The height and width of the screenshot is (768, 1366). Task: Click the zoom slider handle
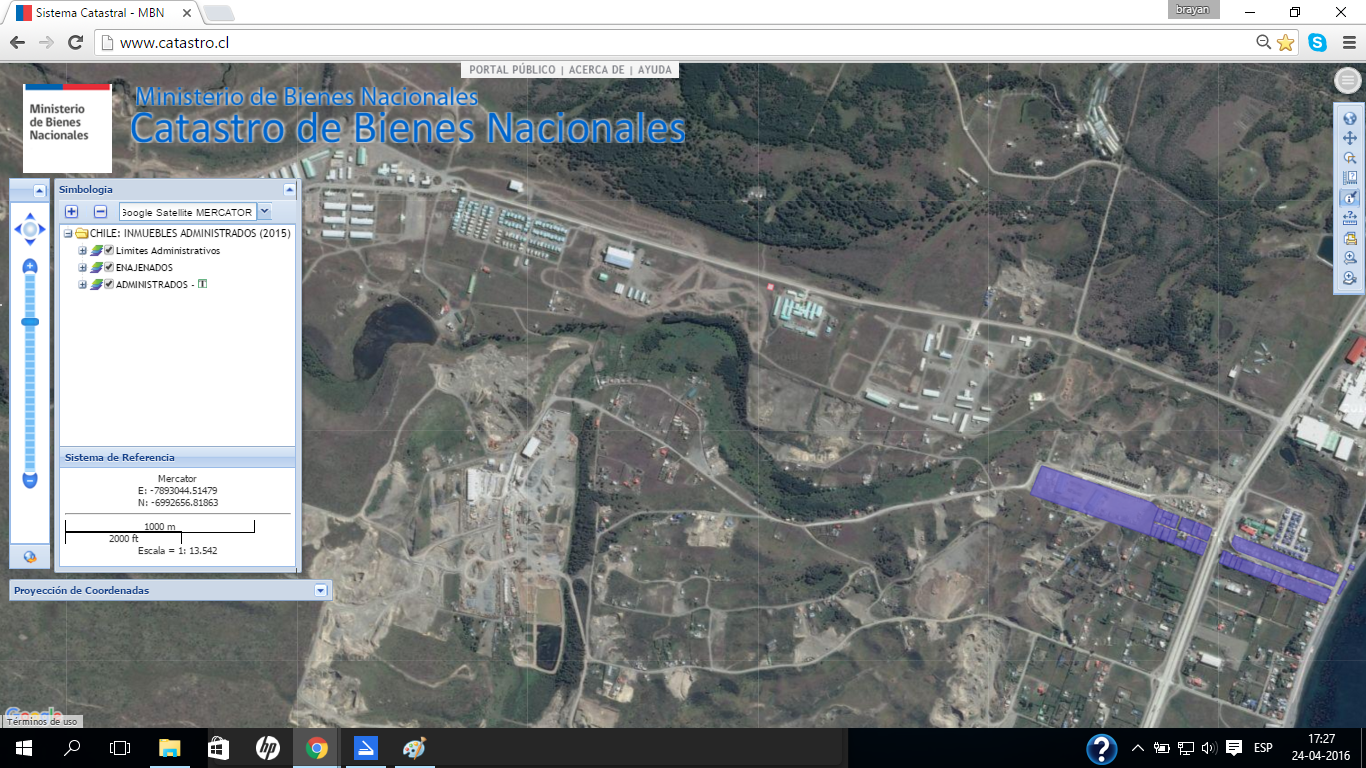coord(30,321)
